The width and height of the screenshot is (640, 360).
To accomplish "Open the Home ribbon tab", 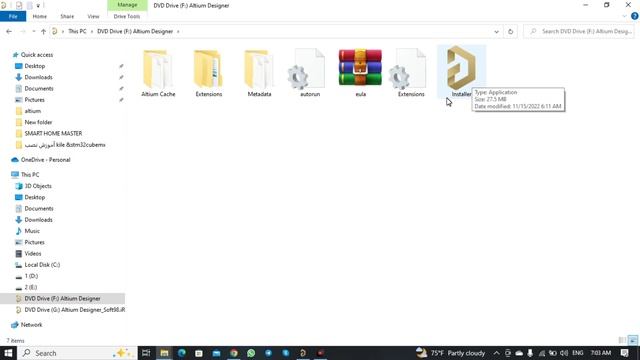I will (40, 16).
